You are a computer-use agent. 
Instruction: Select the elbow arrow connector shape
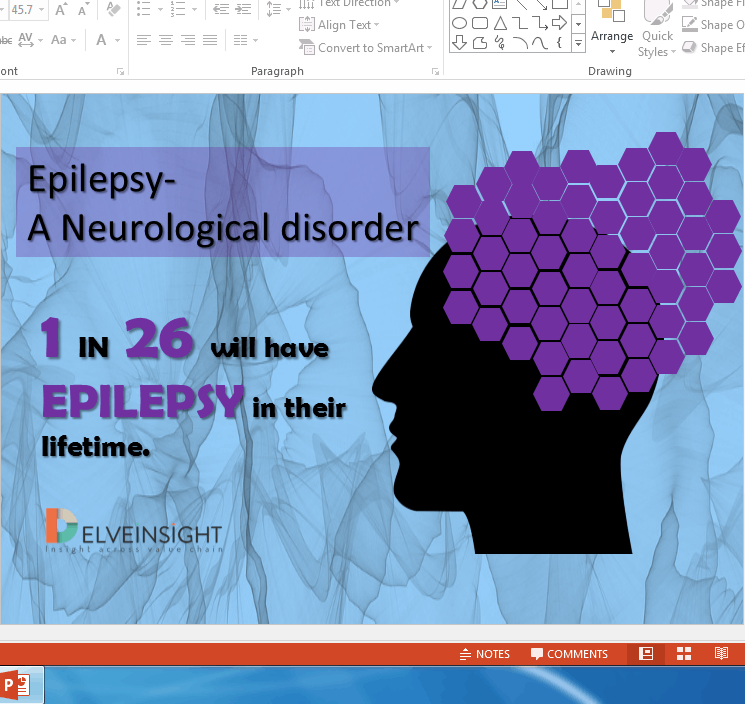(540, 23)
